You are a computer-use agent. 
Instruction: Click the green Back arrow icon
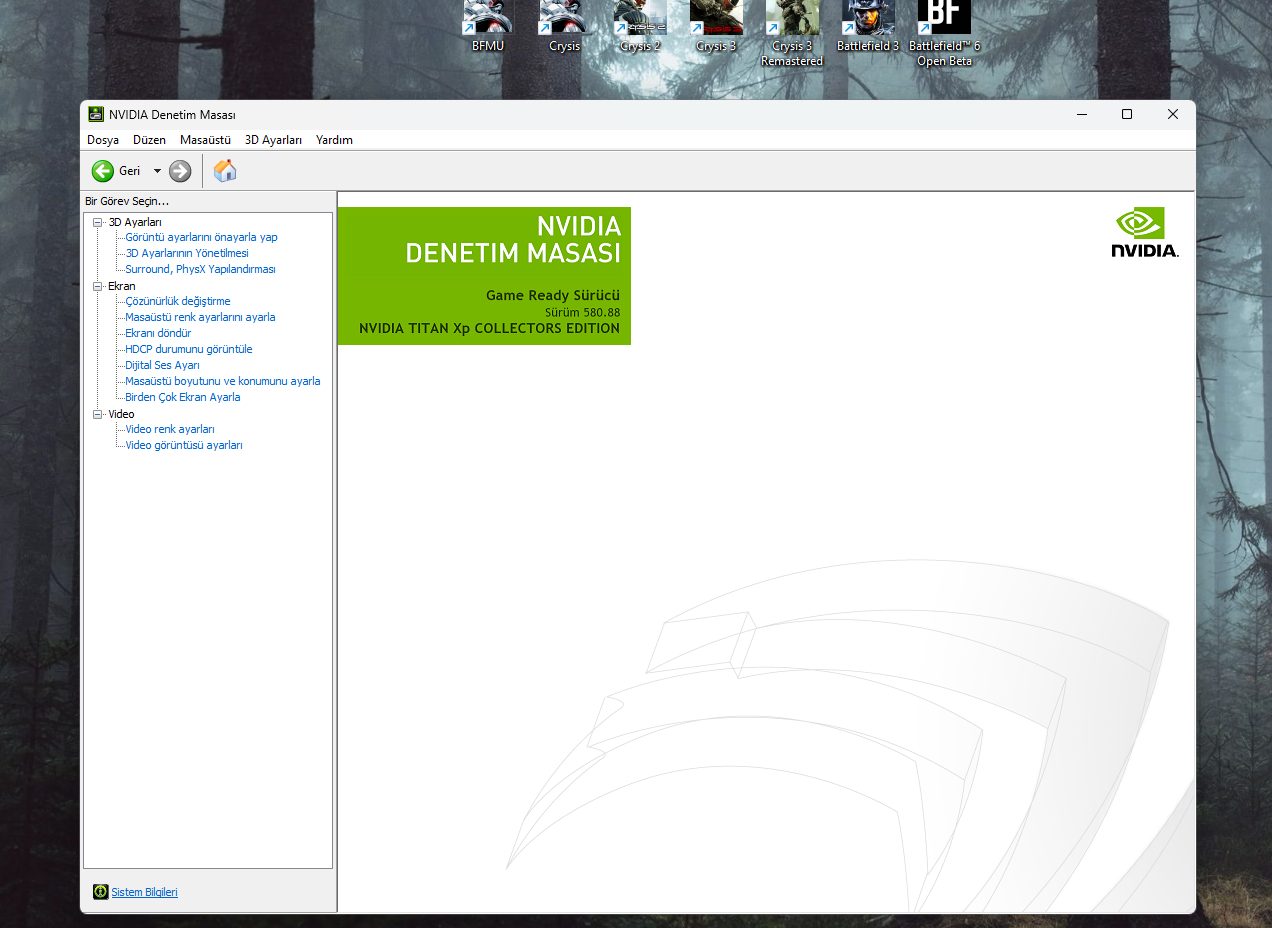point(102,171)
